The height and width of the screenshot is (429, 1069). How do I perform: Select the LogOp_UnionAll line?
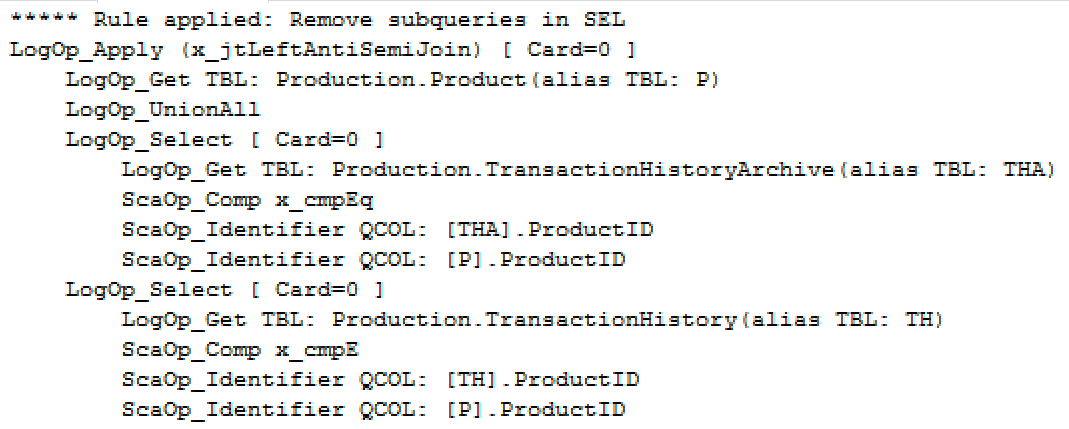[163, 109]
